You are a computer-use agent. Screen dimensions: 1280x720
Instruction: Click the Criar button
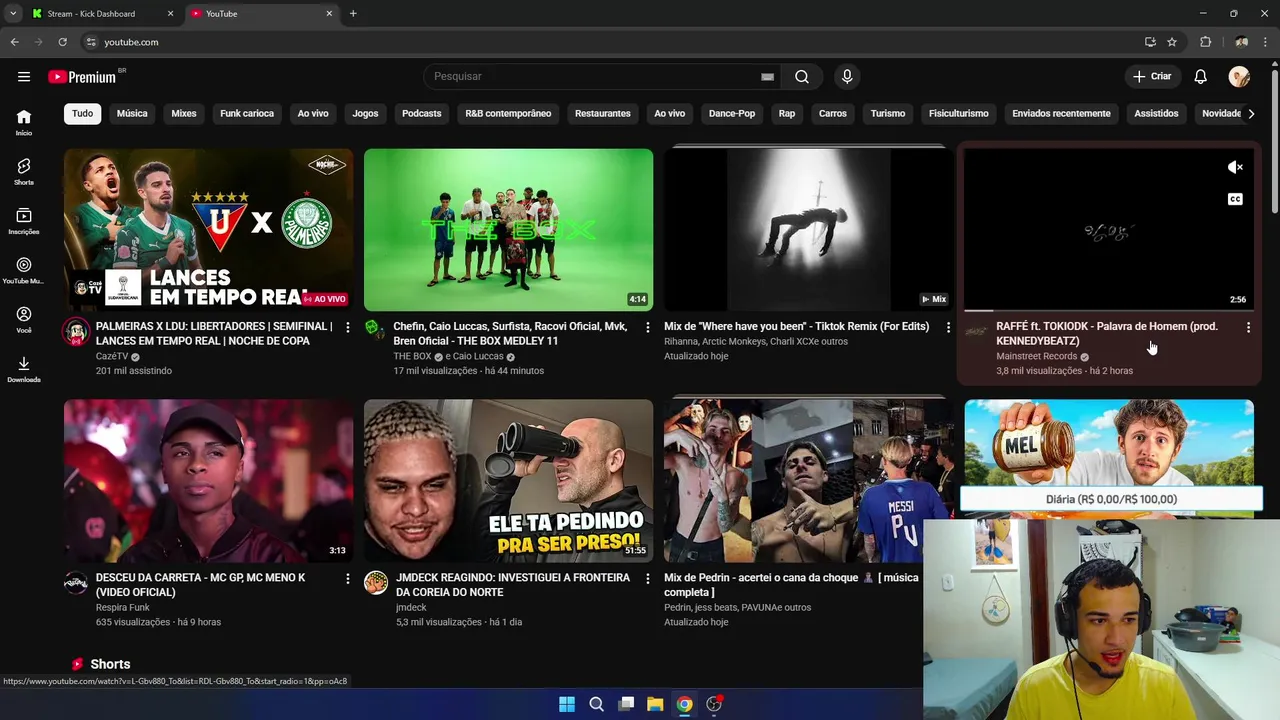[1152, 77]
